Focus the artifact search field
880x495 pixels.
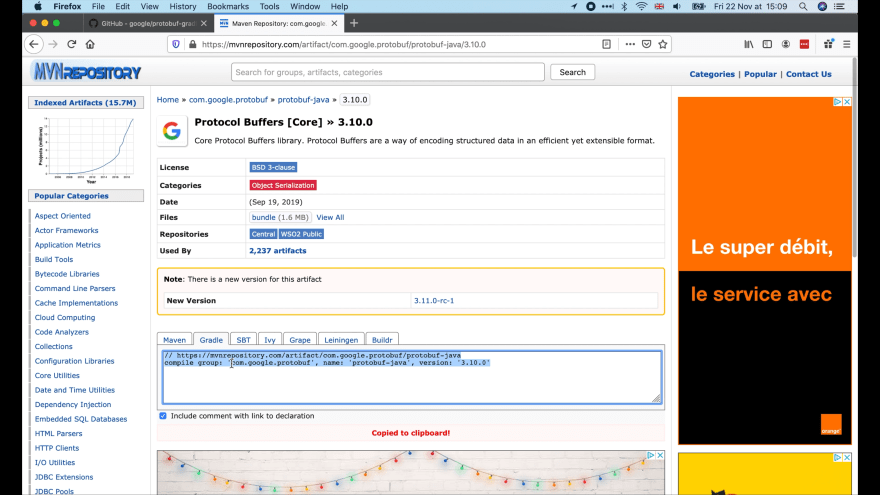(x=388, y=72)
